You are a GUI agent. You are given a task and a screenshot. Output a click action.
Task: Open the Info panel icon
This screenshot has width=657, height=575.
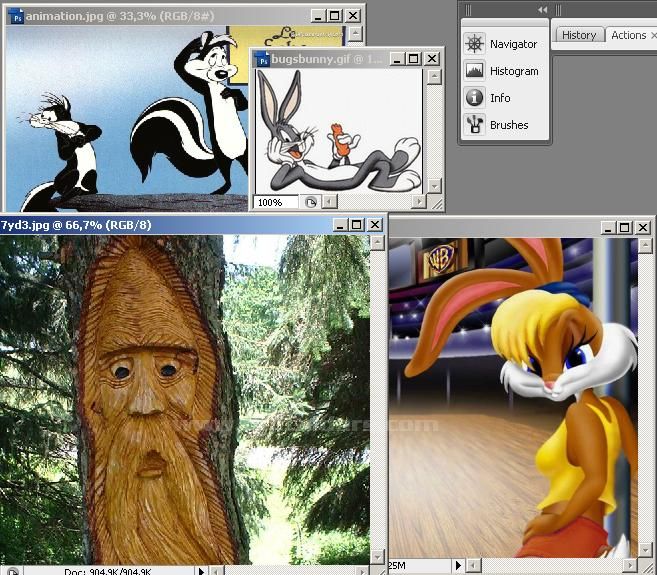pyautogui.click(x=474, y=97)
